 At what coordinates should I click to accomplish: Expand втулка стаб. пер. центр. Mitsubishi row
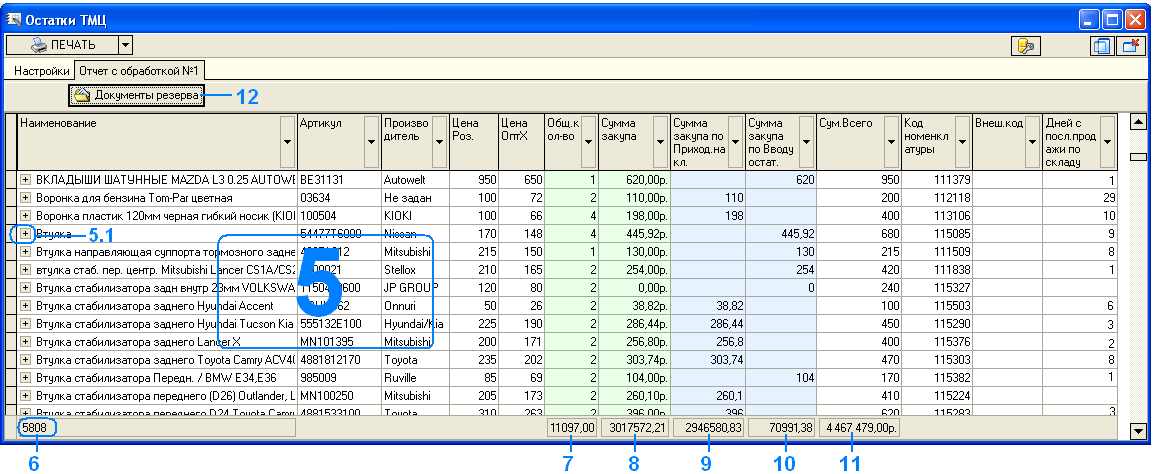(x=26, y=270)
